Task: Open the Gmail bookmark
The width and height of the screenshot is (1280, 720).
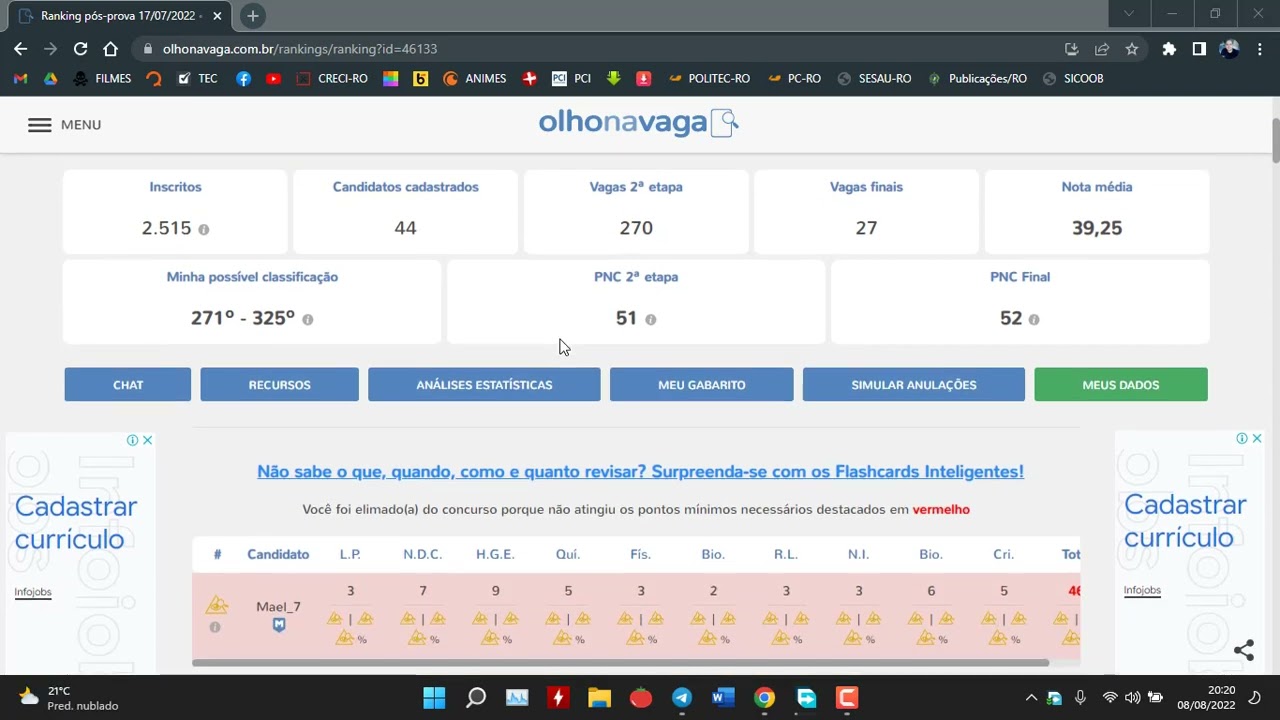Action: click(21, 78)
